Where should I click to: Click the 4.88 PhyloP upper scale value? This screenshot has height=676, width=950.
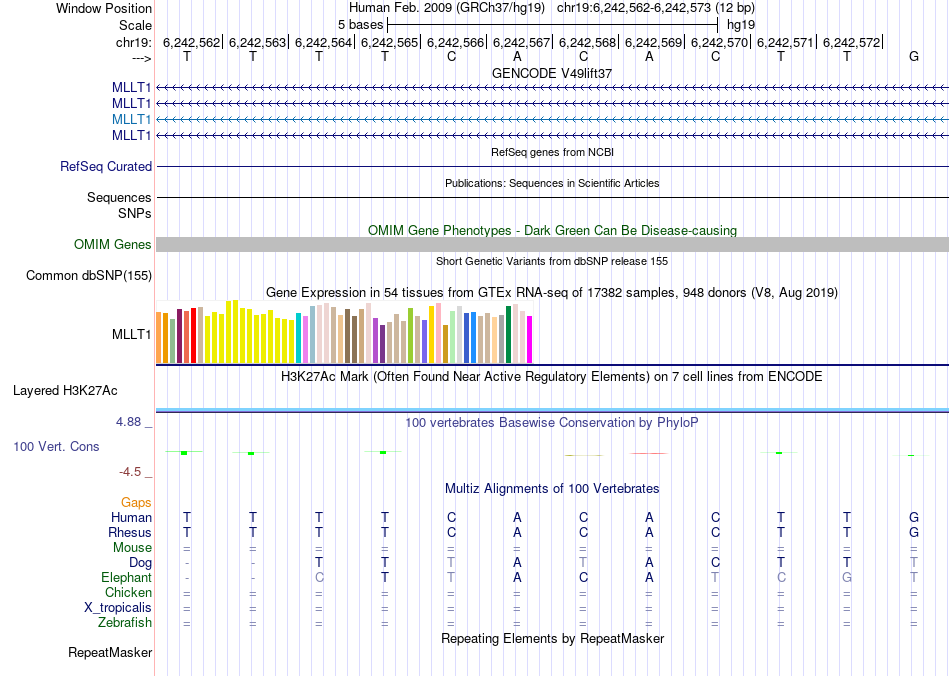[128, 422]
